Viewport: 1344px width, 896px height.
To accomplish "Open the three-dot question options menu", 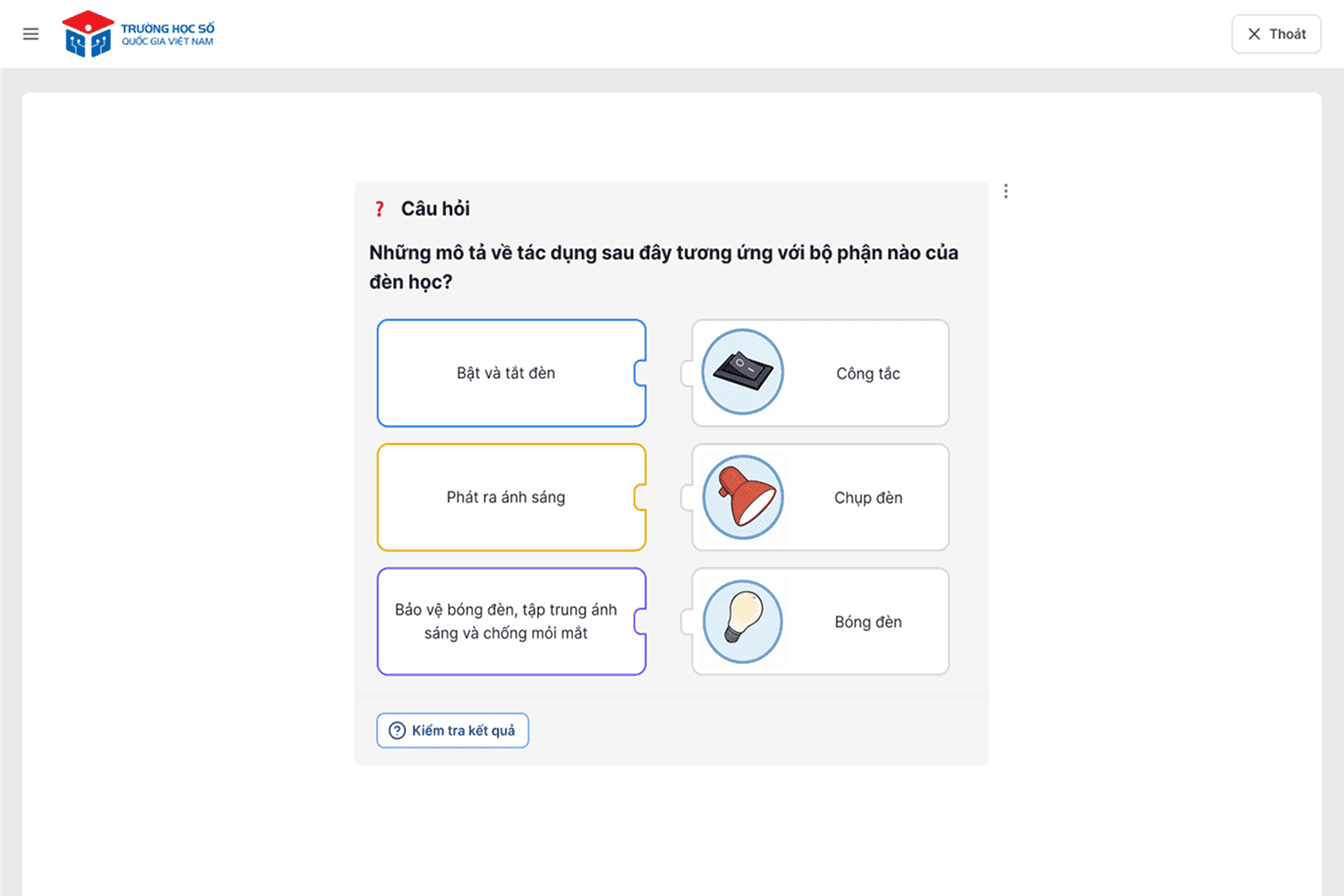I will click(x=1005, y=191).
